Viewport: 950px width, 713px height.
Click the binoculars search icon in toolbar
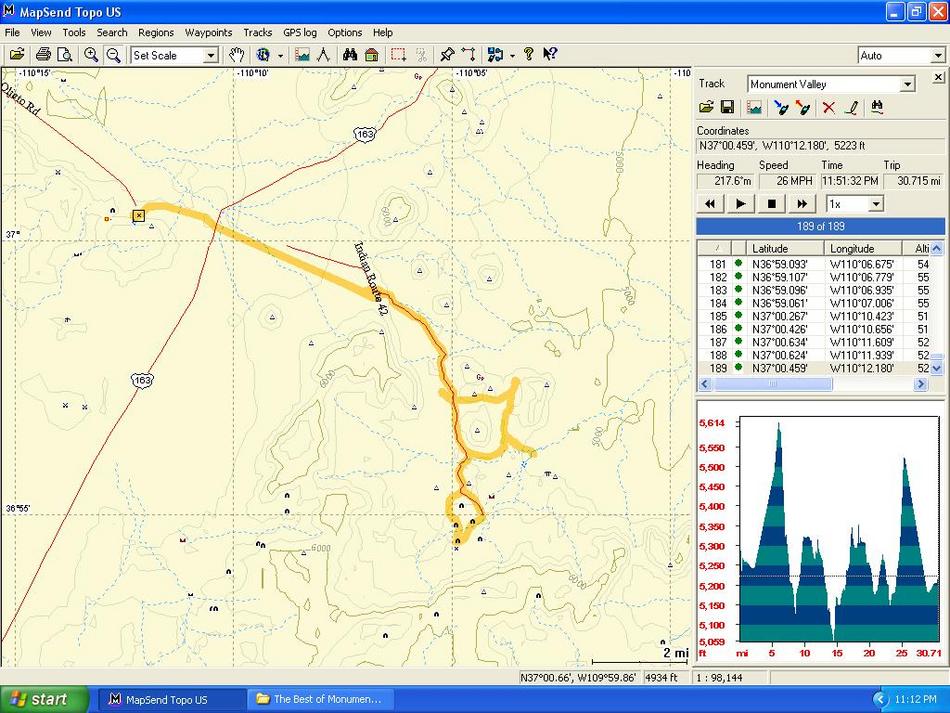point(350,55)
